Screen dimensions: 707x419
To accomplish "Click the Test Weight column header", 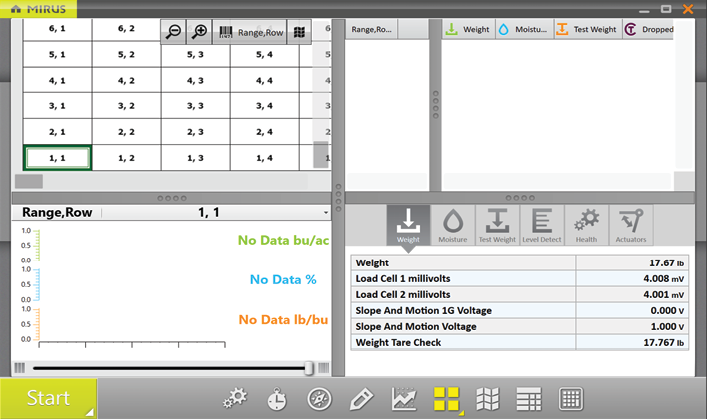I will point(586,30).
